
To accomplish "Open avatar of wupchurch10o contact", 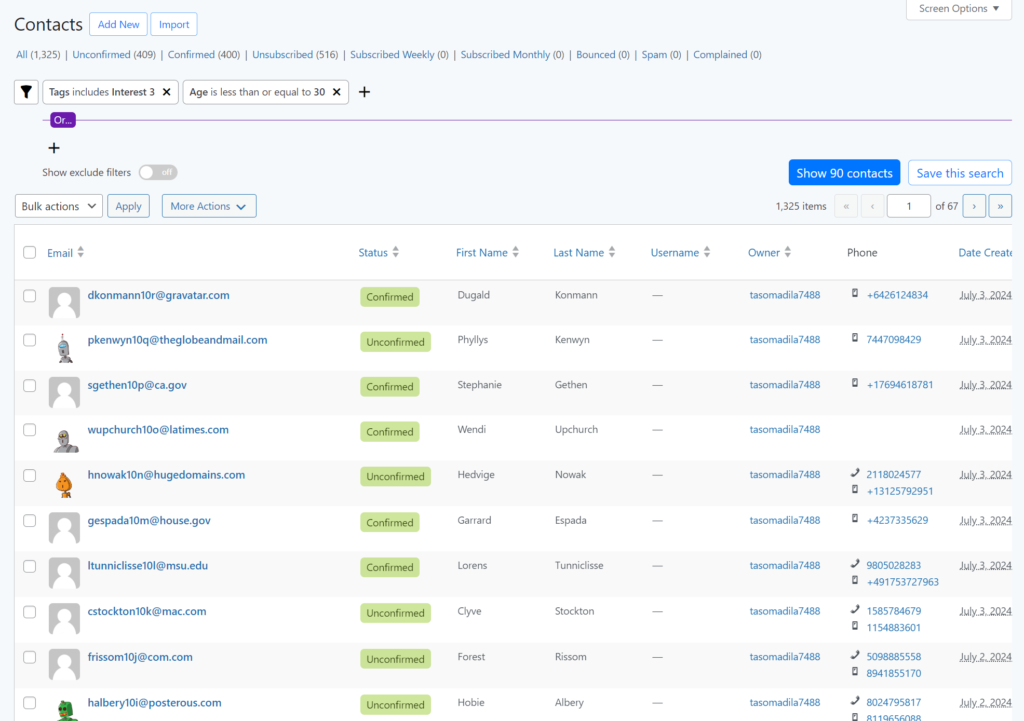I will tap(64, 438).
